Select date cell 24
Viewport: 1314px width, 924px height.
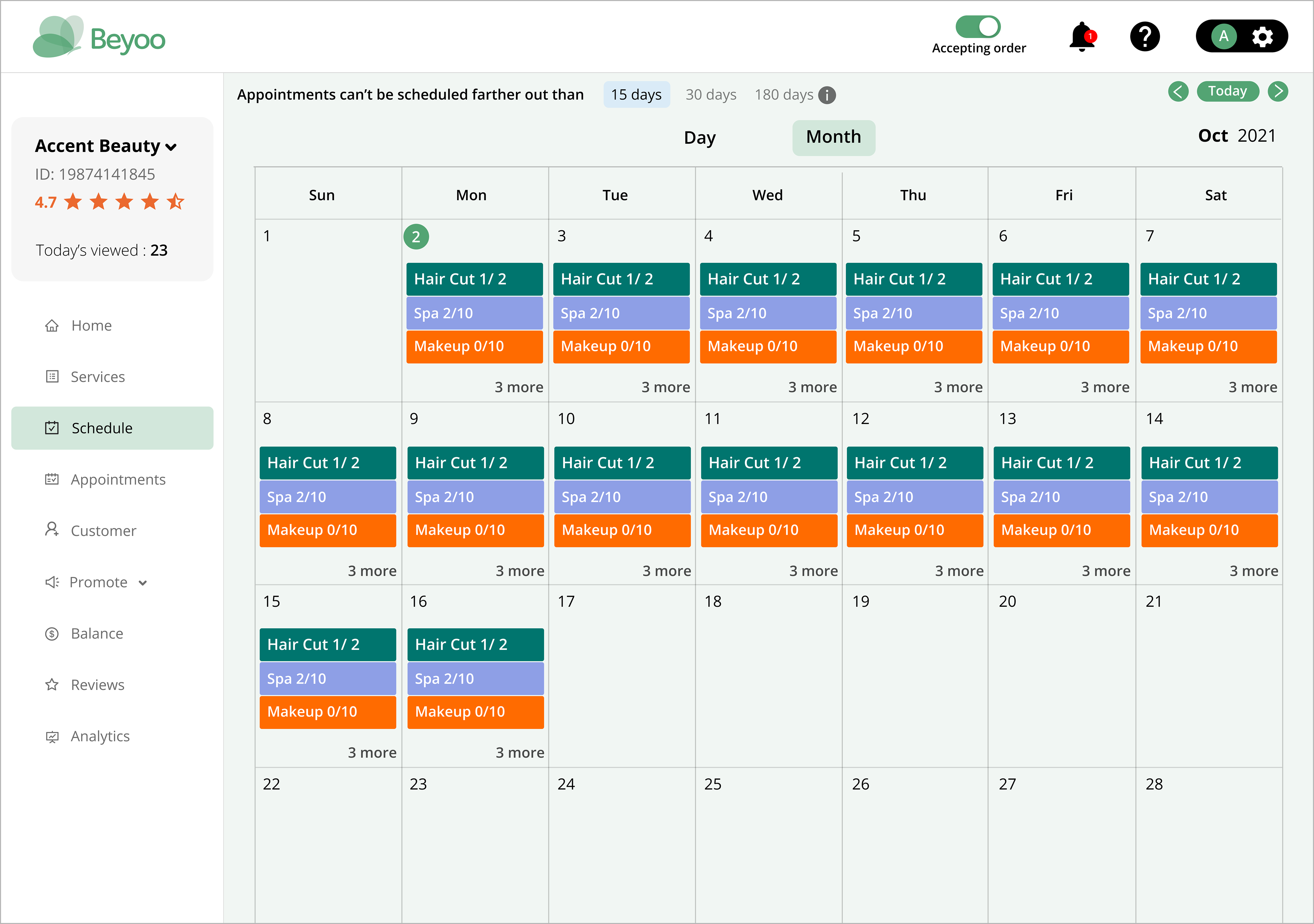(x=622, y=845)
